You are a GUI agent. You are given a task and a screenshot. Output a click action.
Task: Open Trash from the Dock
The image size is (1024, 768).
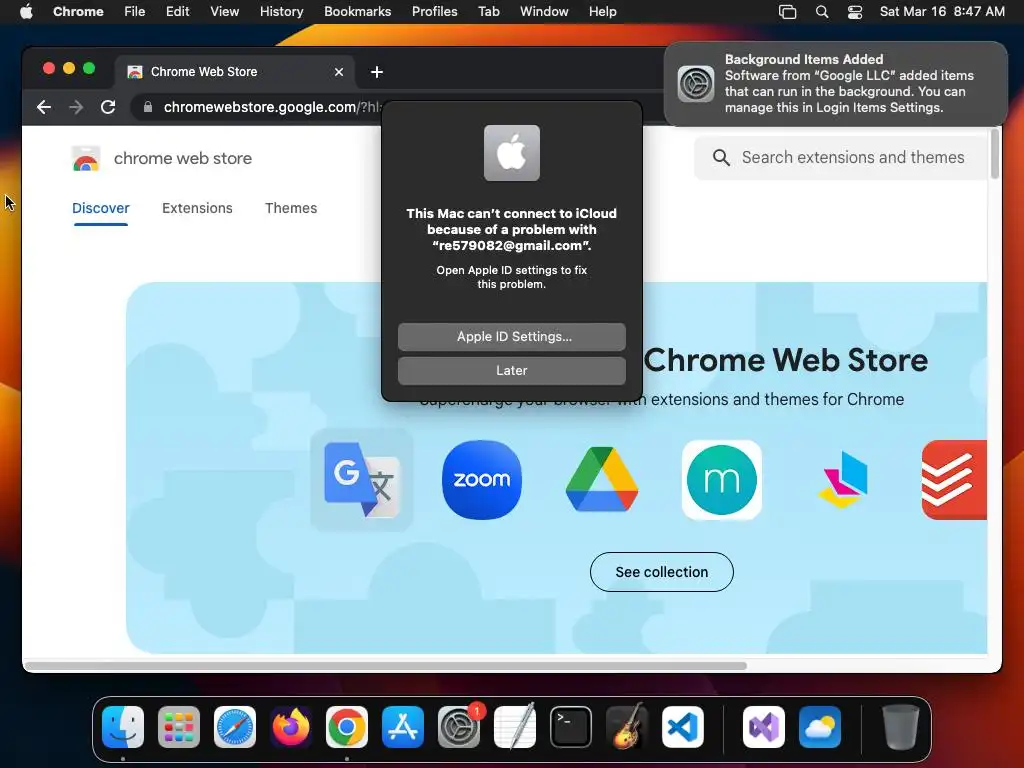[901, 727]
